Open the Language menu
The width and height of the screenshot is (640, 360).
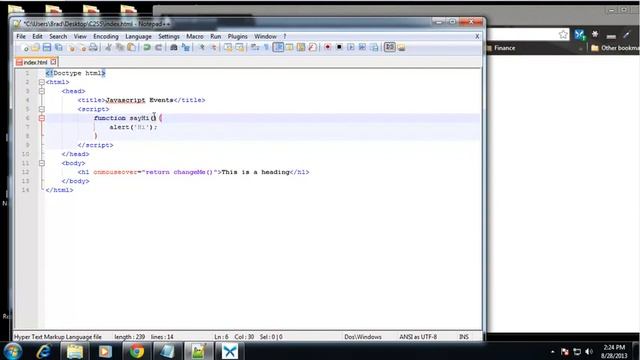point(138,36)
